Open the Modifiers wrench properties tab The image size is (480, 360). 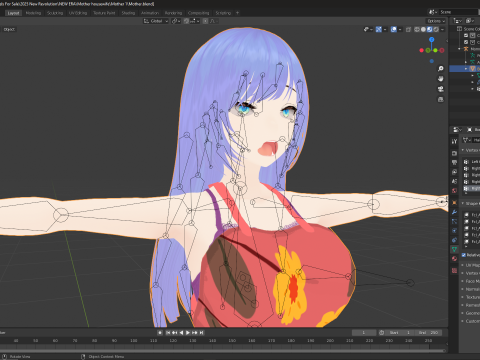(x=454, y=212)
